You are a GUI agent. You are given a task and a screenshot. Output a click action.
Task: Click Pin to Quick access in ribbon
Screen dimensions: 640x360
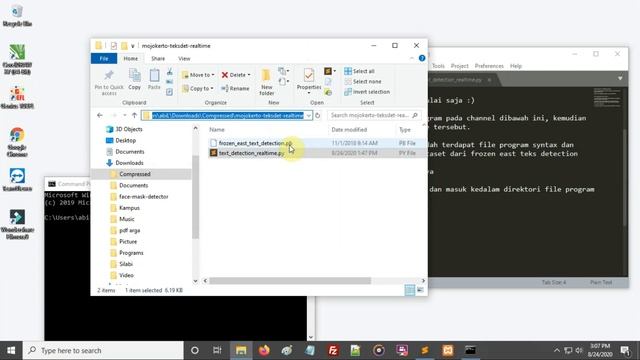pos(109,82)
